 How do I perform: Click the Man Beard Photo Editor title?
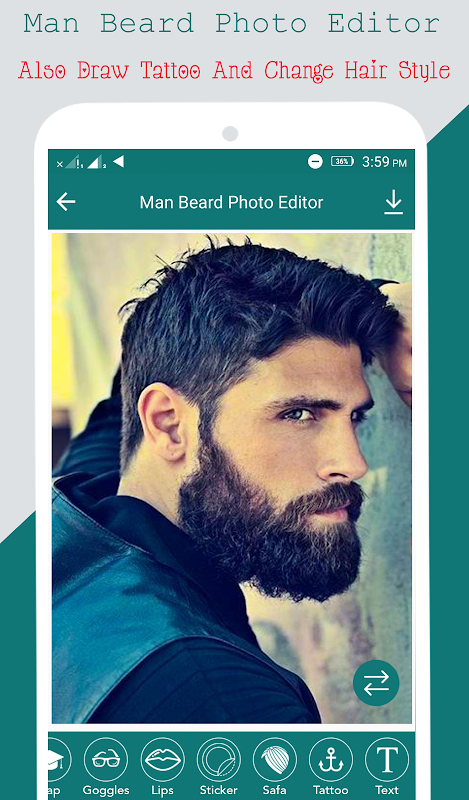point(231,203)
